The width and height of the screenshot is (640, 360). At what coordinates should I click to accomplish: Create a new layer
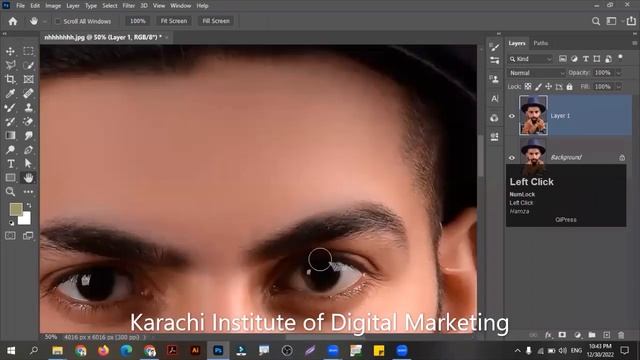607,335
